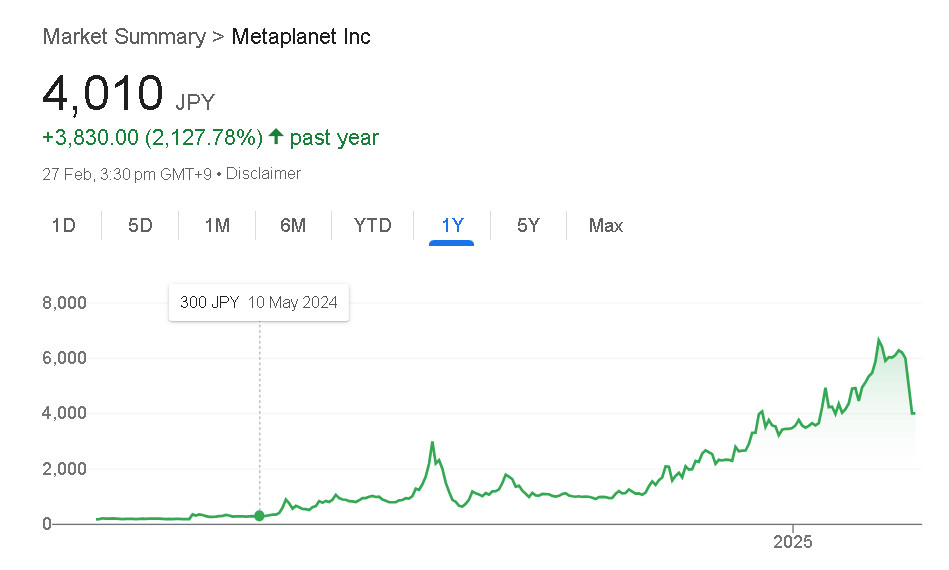Click the 8,000 y-axis label
This screenshot has height=570, width=949.
tap(64, 302)
